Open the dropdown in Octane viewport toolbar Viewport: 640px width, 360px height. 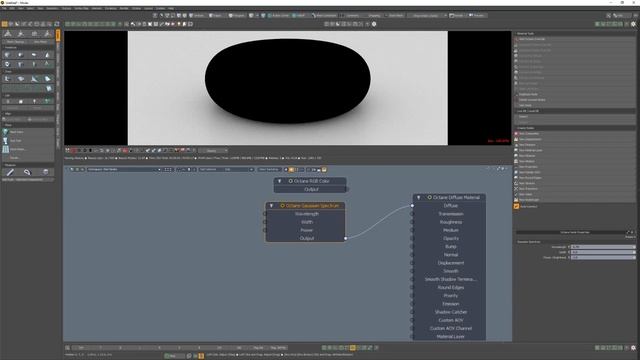[x=213, y=151]
